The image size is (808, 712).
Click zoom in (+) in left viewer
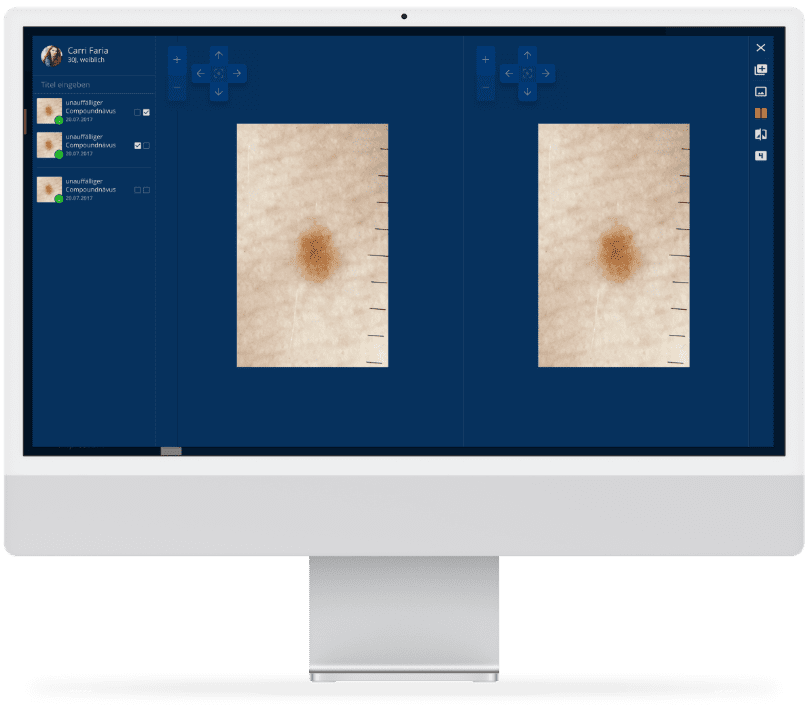[x=177, y=60]
